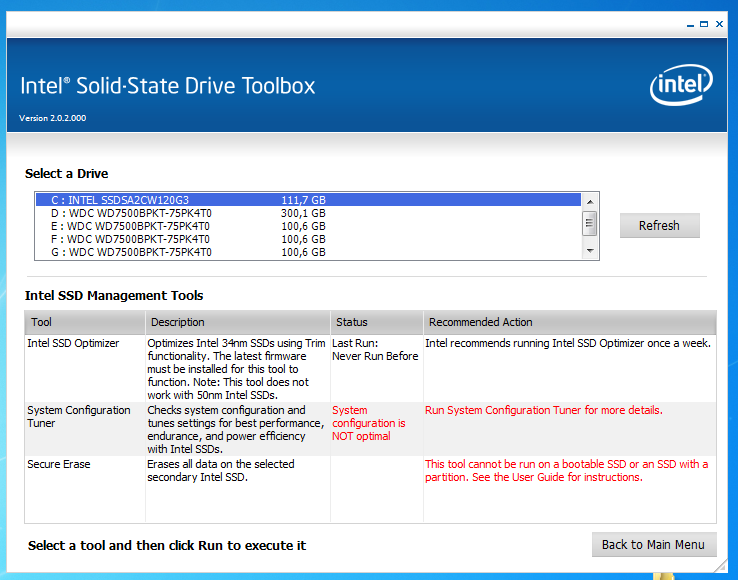738x580 pixels.
Task: Click 'Never Run Before' status text
Action: [x=375, y=356]
